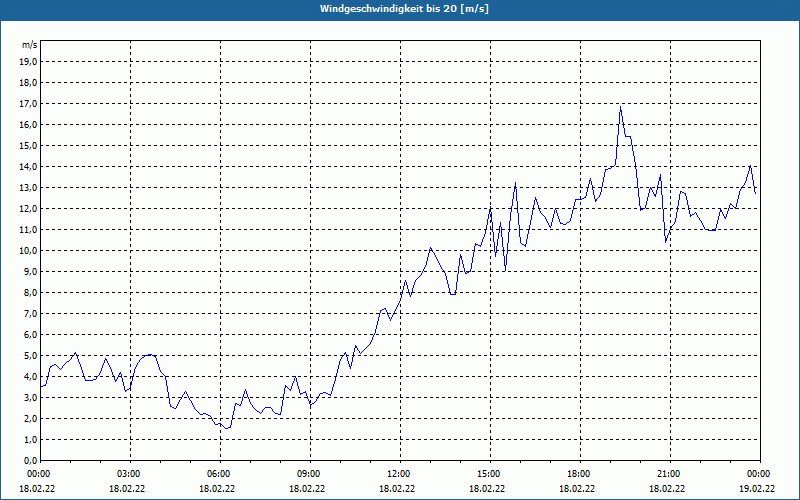Image resolution: width=800 pixels, height=500 pixels.
Task: Click the x-axis time label '15:00'
Action: [490, 474]
